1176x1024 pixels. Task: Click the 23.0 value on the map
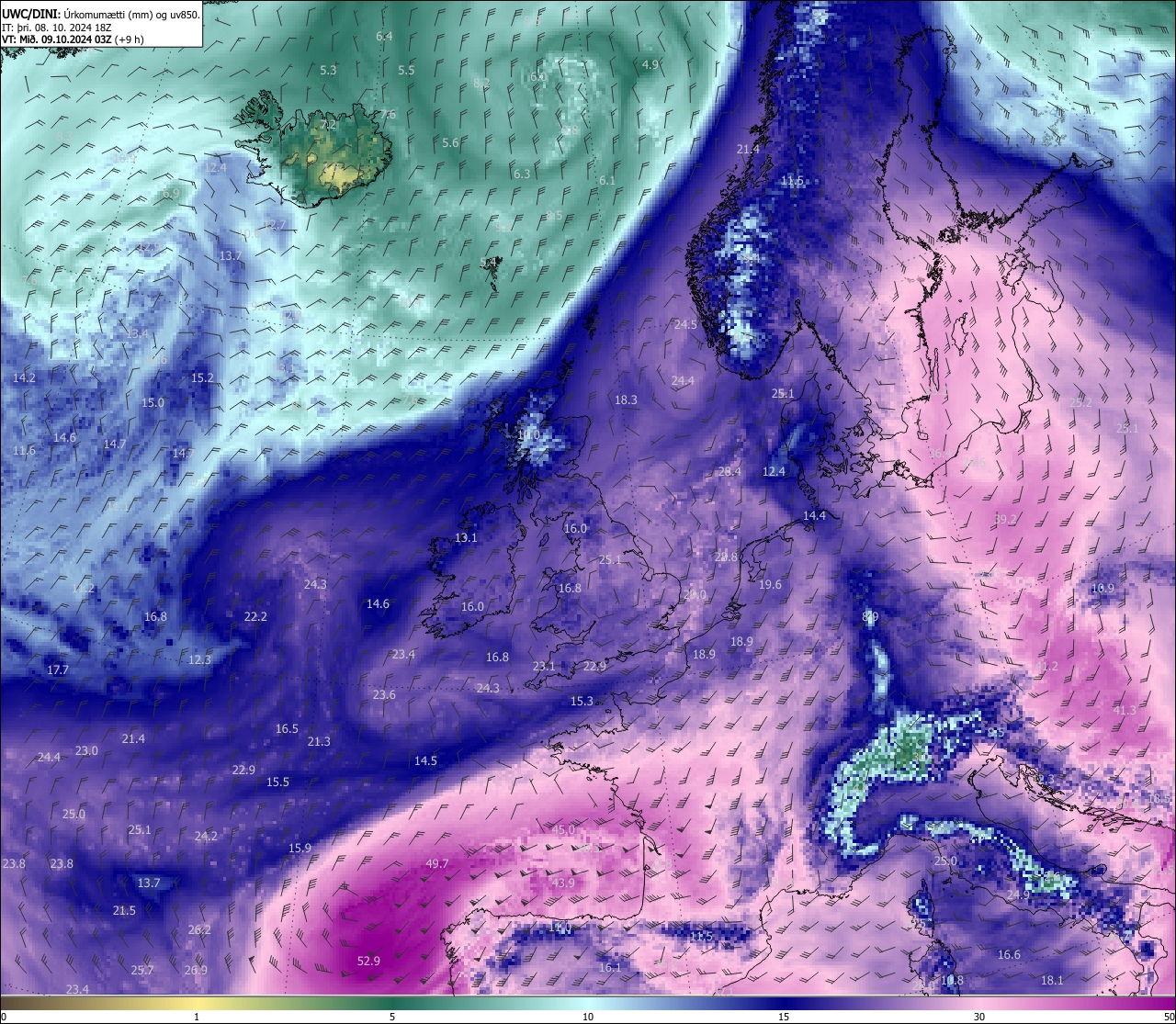pos(86,750)
